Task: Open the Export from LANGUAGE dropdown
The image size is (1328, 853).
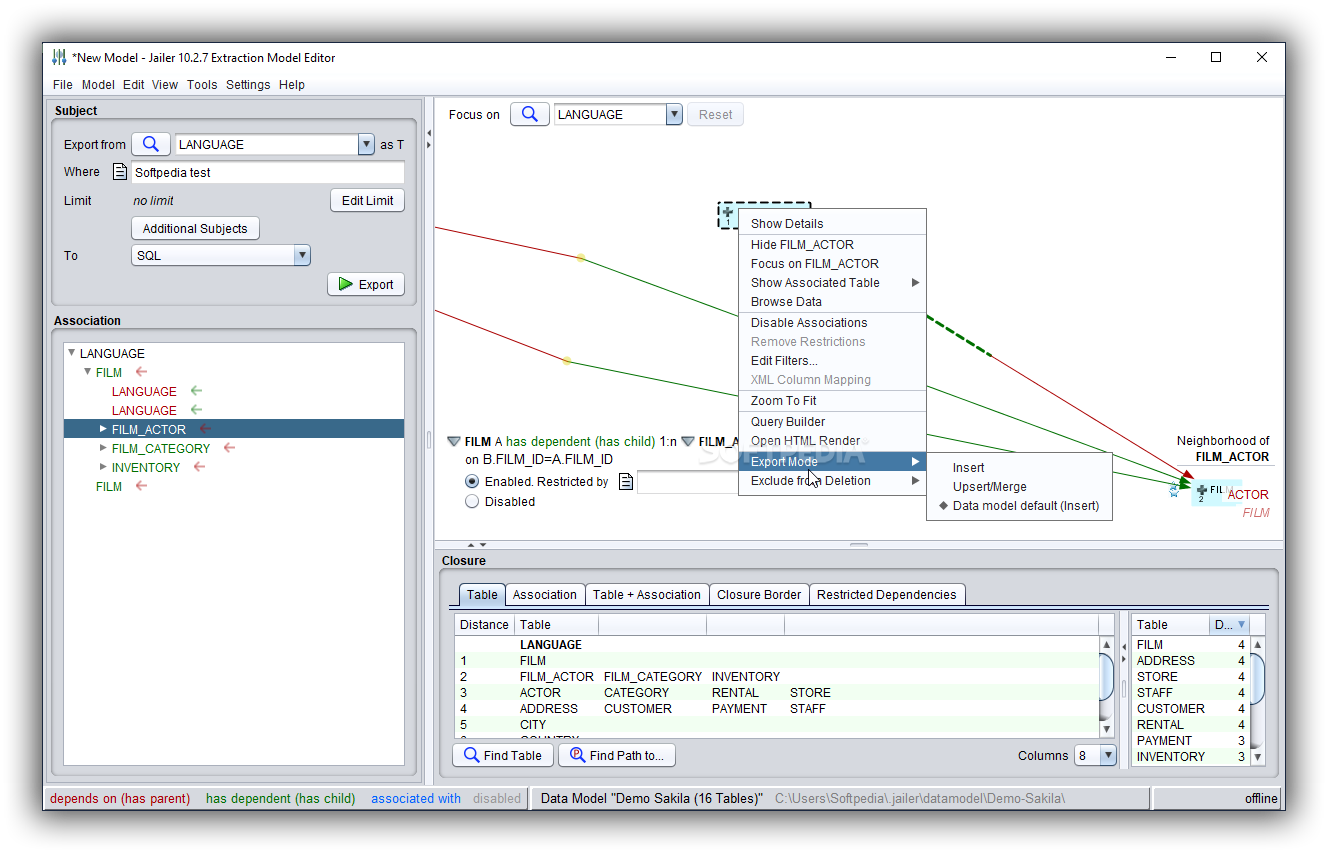Action: (x=365, y=144)
